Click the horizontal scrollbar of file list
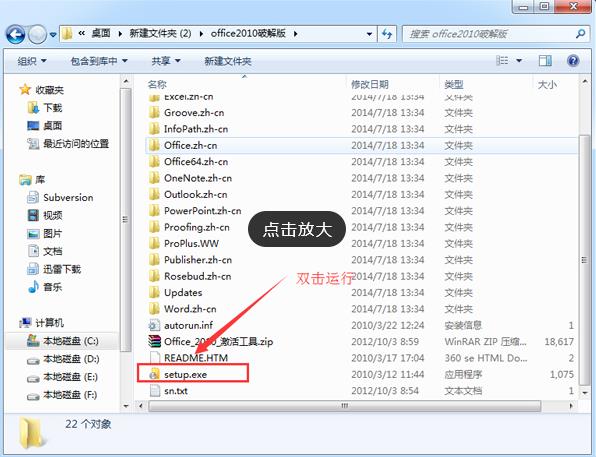This screenshot has height=457, width=596. [x=344, y=406]
